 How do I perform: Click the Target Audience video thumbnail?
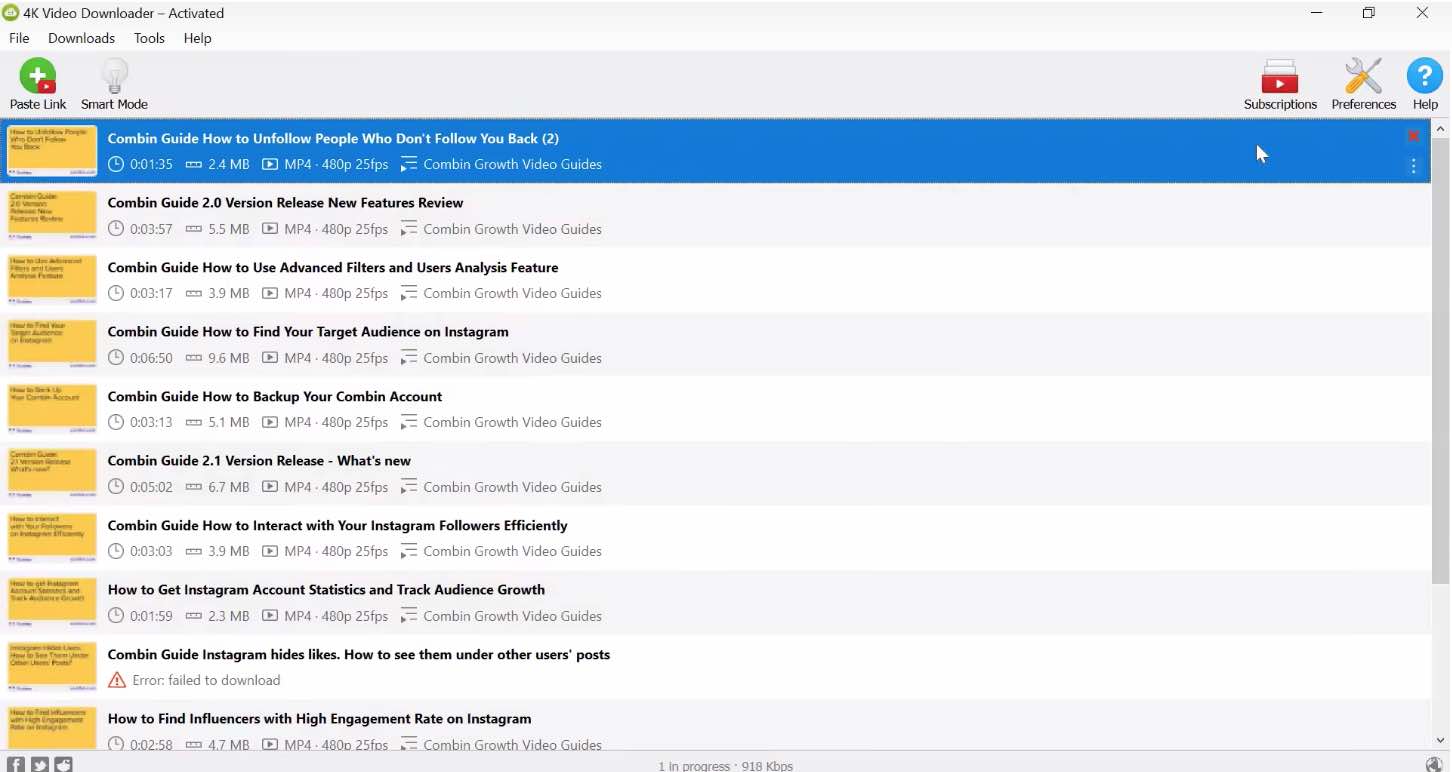coord(51,344)
